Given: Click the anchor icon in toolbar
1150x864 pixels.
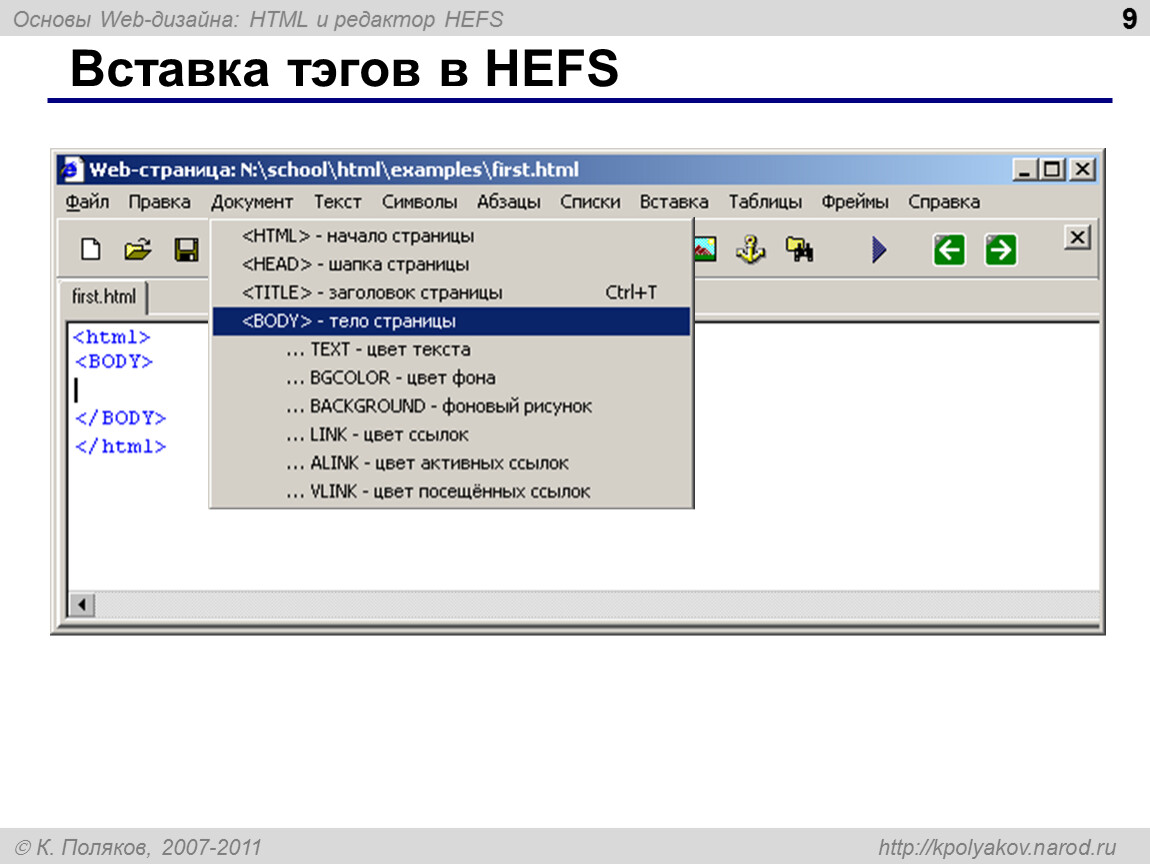Looking at the screenshot, I should [x=751, y=249].
